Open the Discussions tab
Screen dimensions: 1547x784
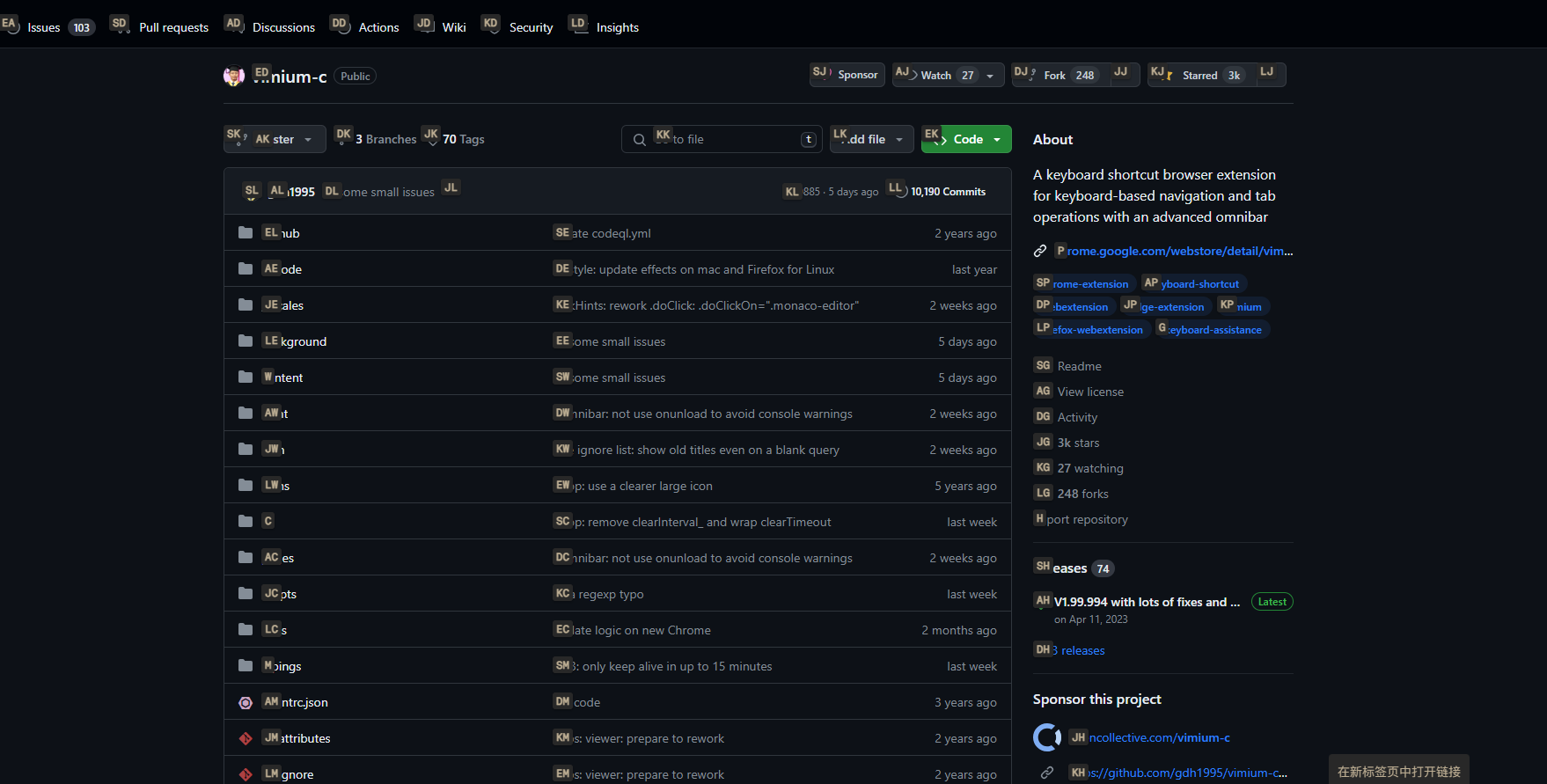coord(271,27)
